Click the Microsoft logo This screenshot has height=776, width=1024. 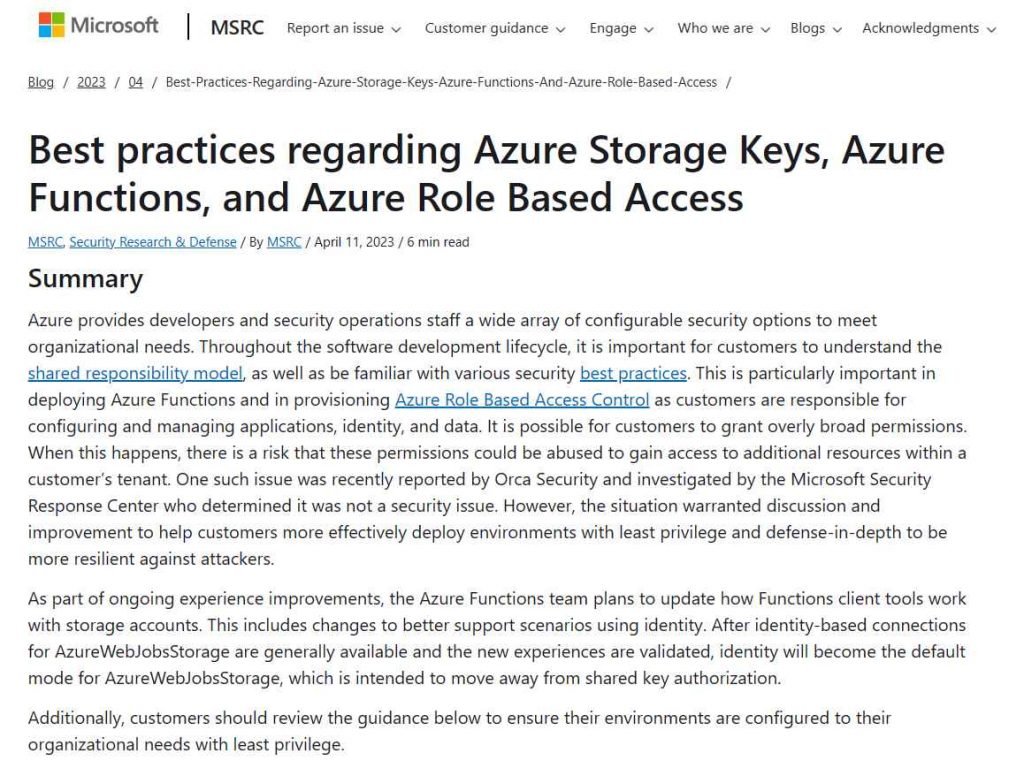[98, 27]
